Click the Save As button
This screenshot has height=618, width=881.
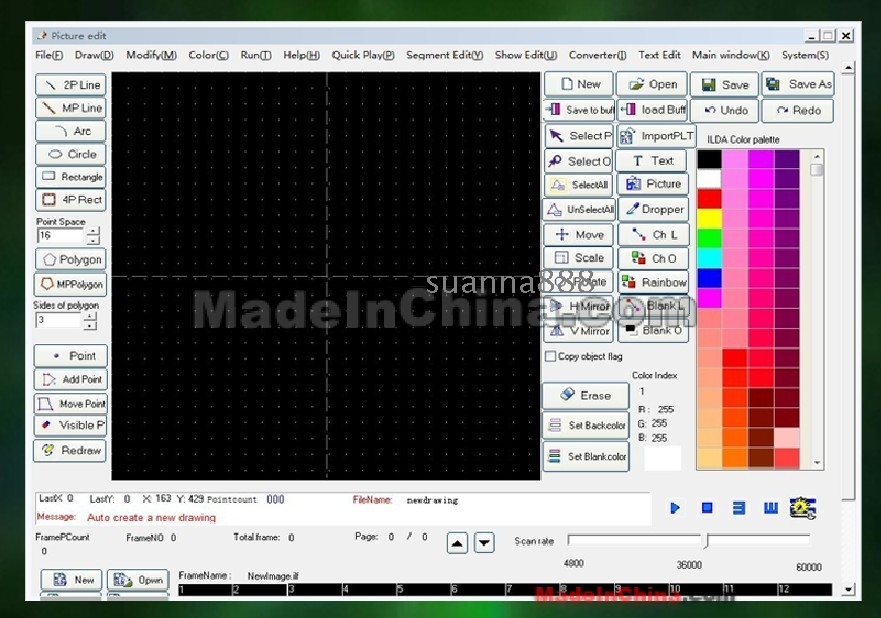click(x=798, y=84)
